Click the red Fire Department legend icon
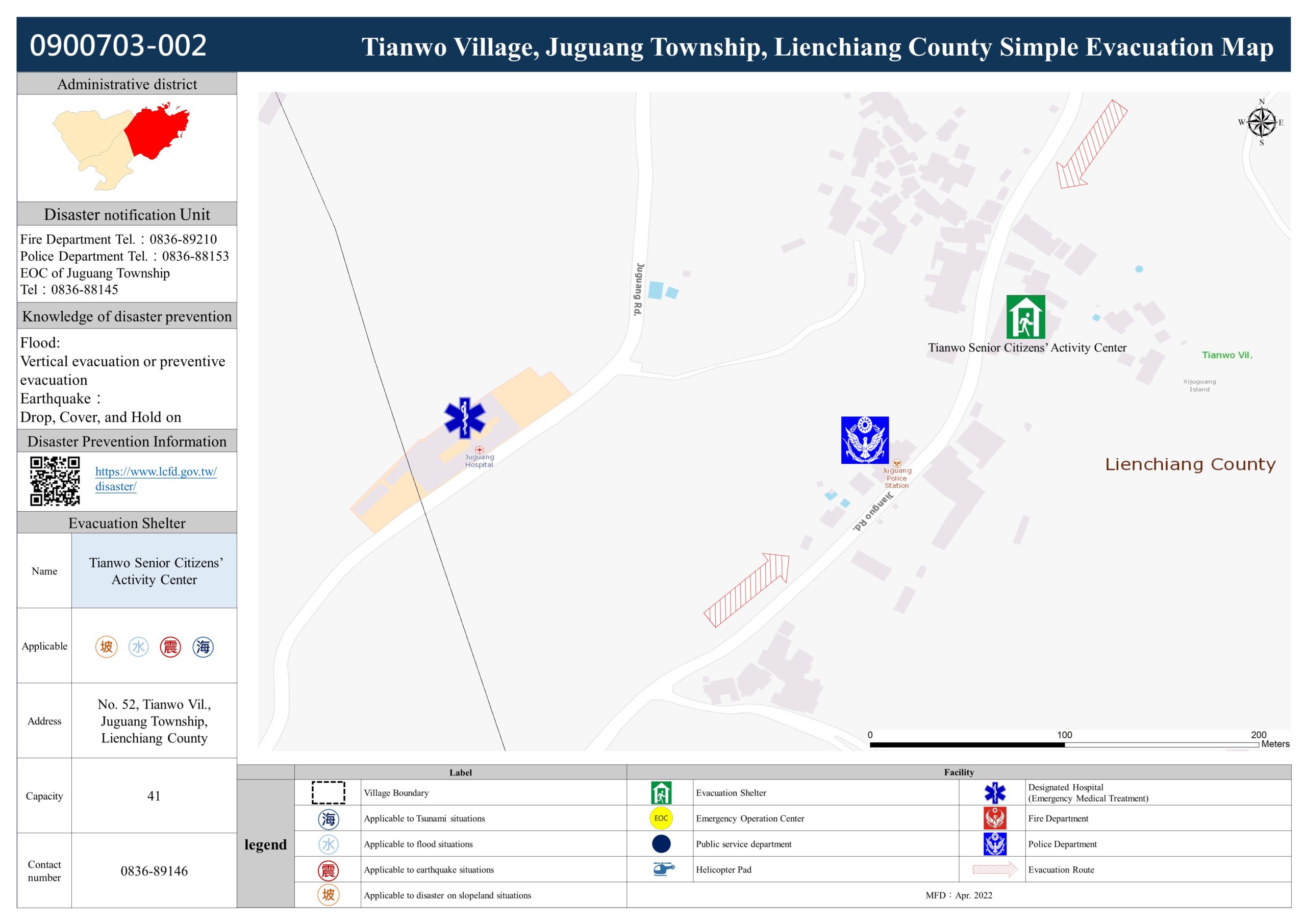 click(994, 818)
